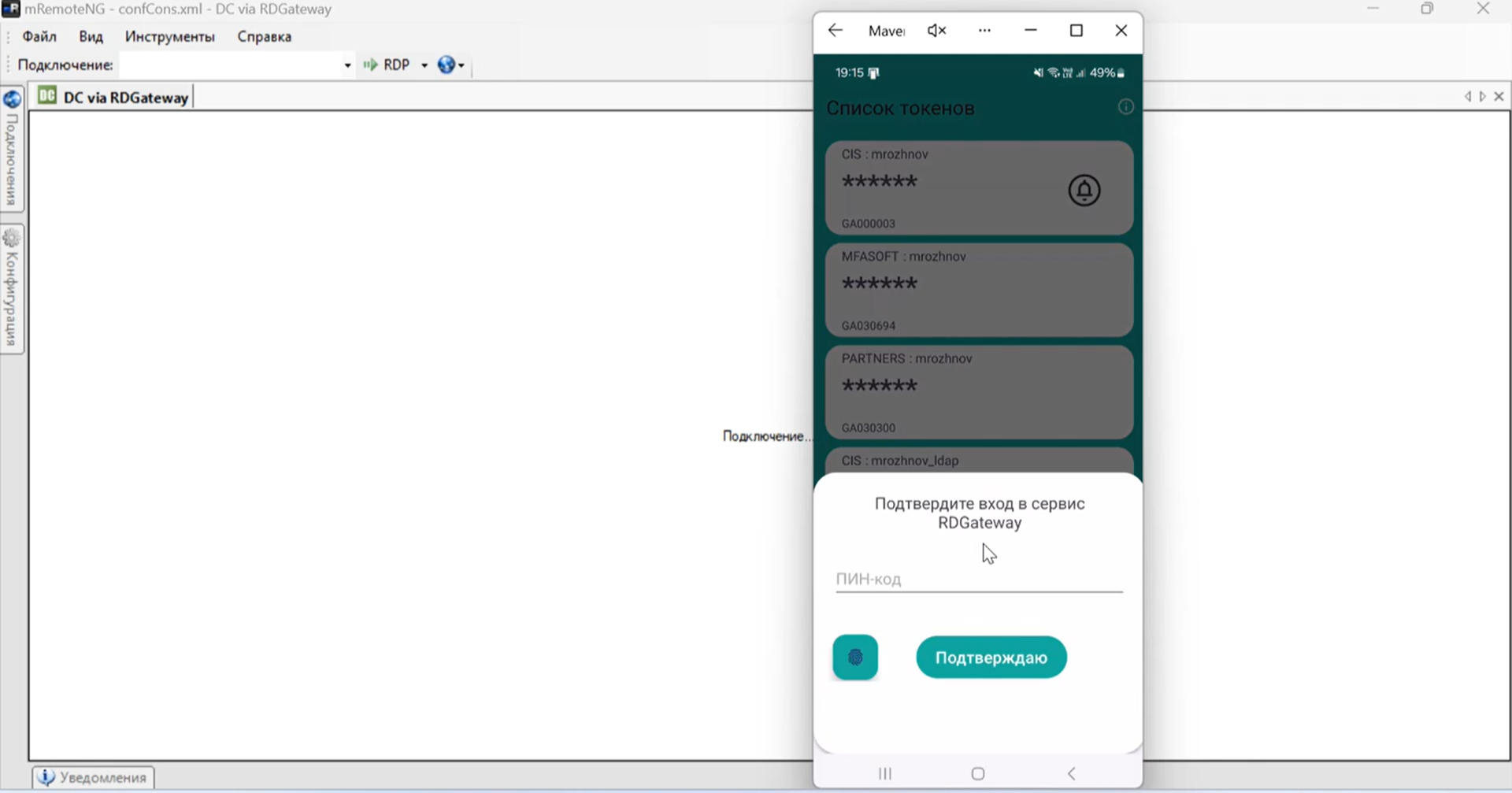Select the CIS : mrozhnov token card

[979, 188]
